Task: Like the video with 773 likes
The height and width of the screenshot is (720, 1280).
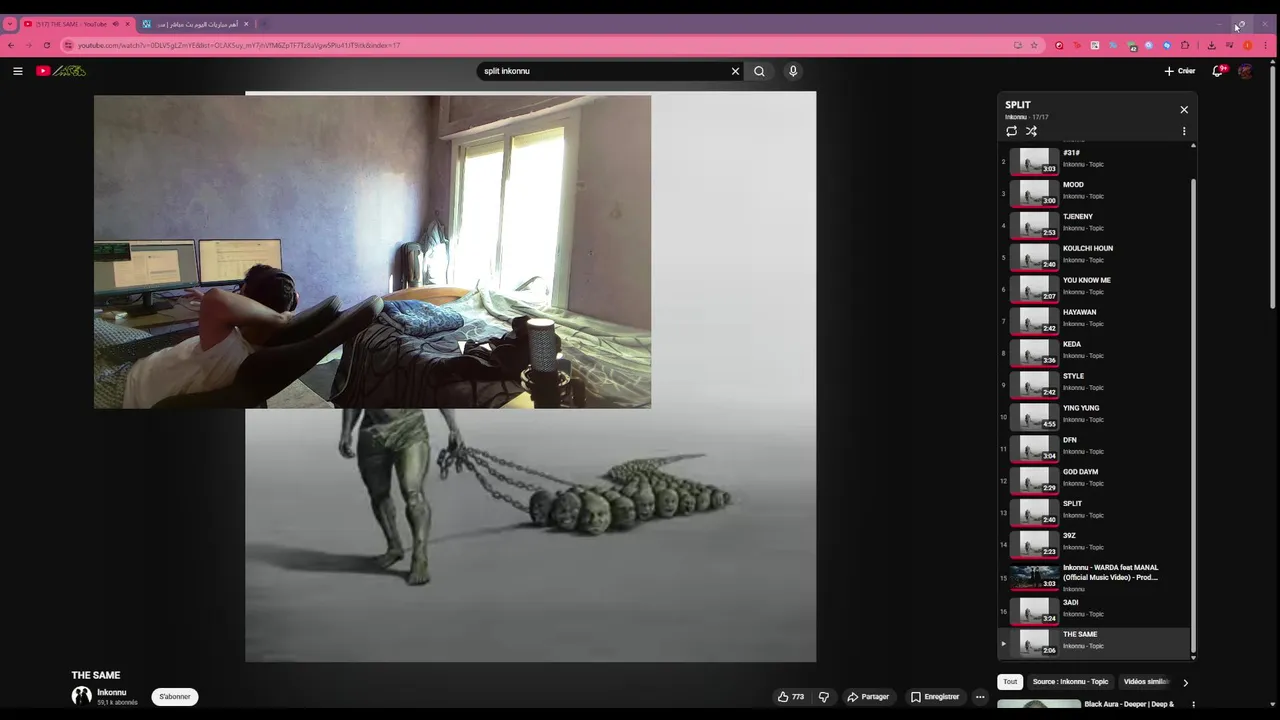Action: click(x=790, y=697)
